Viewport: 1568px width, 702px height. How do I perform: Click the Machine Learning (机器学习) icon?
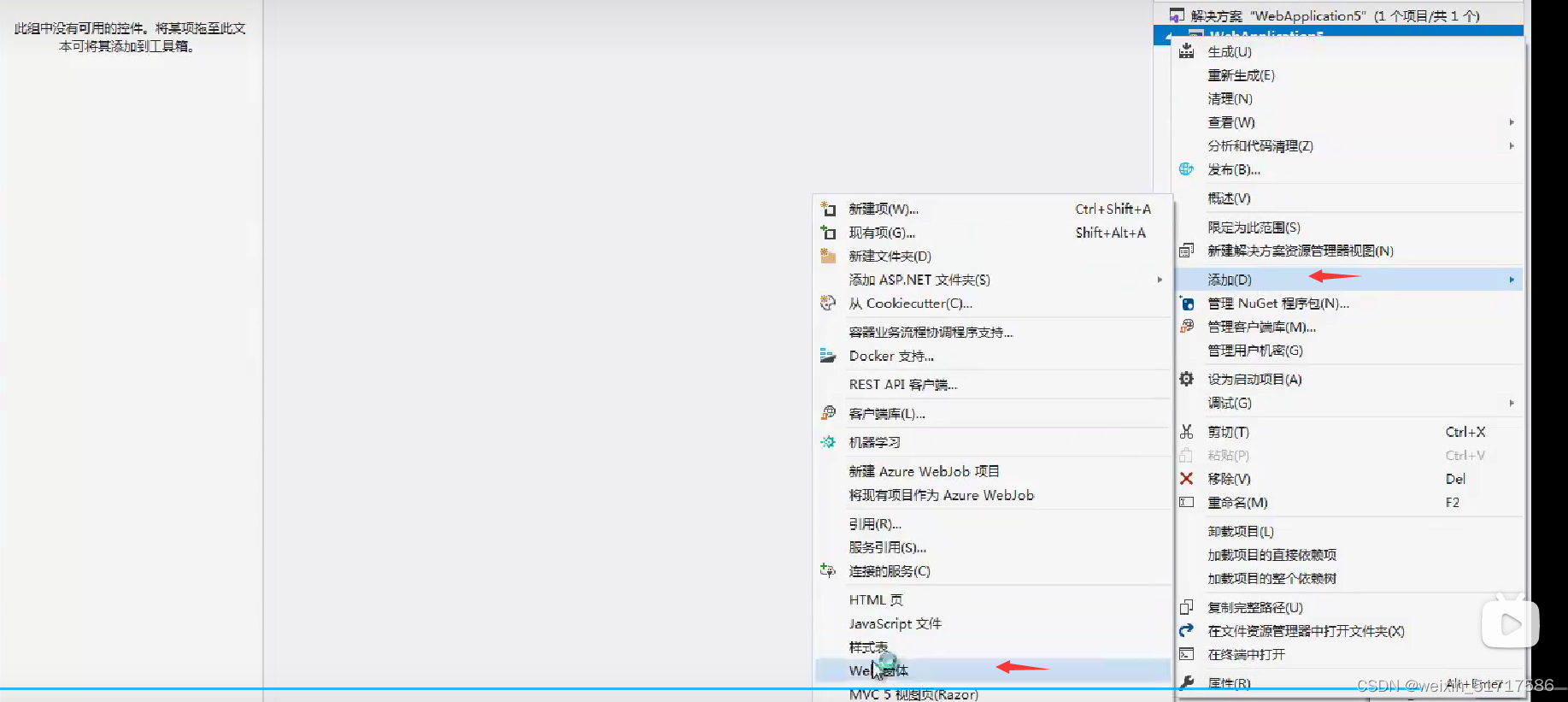point(827,442)
